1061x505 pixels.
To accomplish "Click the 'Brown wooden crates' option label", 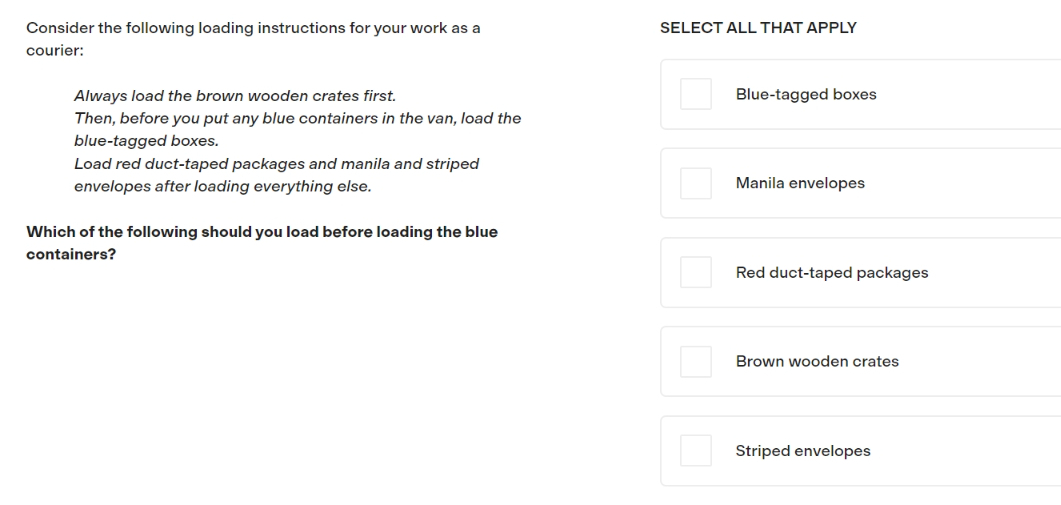I will click(817, 361).
